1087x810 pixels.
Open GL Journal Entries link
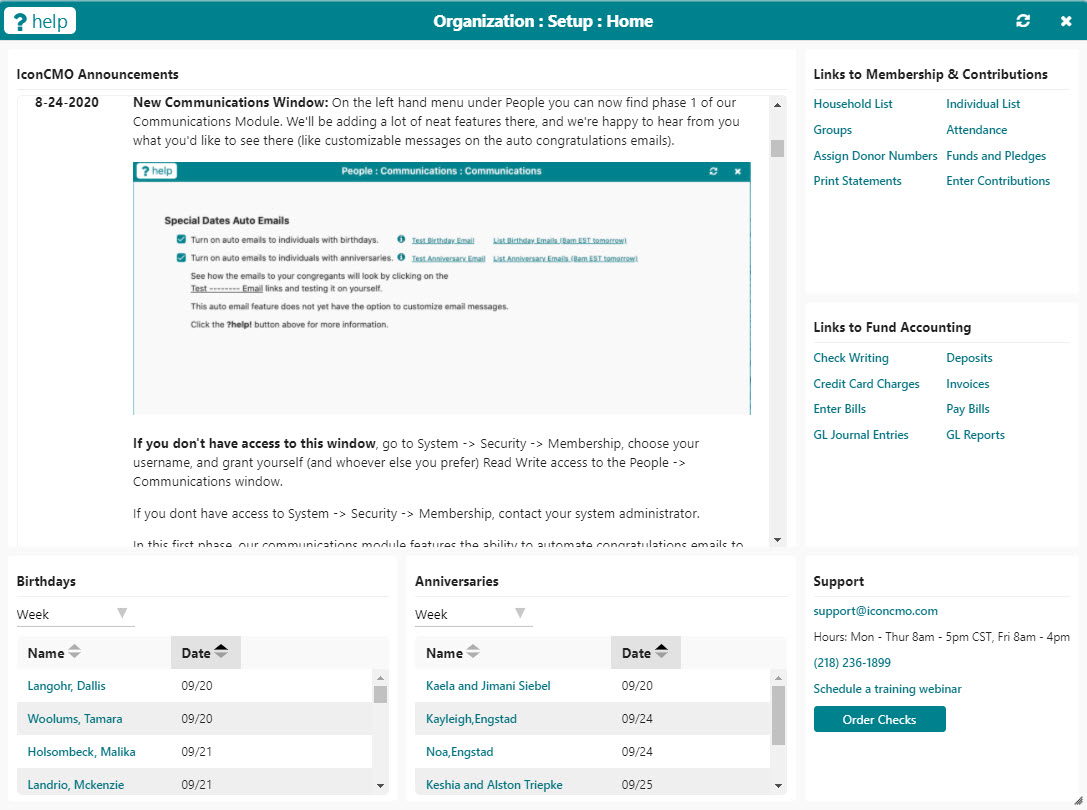pos(861,435)
